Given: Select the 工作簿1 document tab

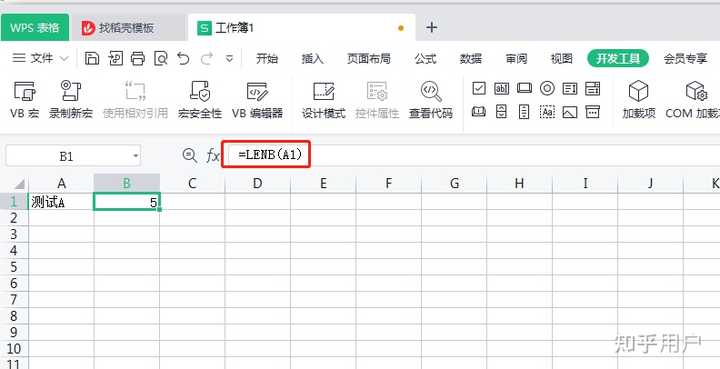Looking at the screenshot, I should tap(301, 28).
